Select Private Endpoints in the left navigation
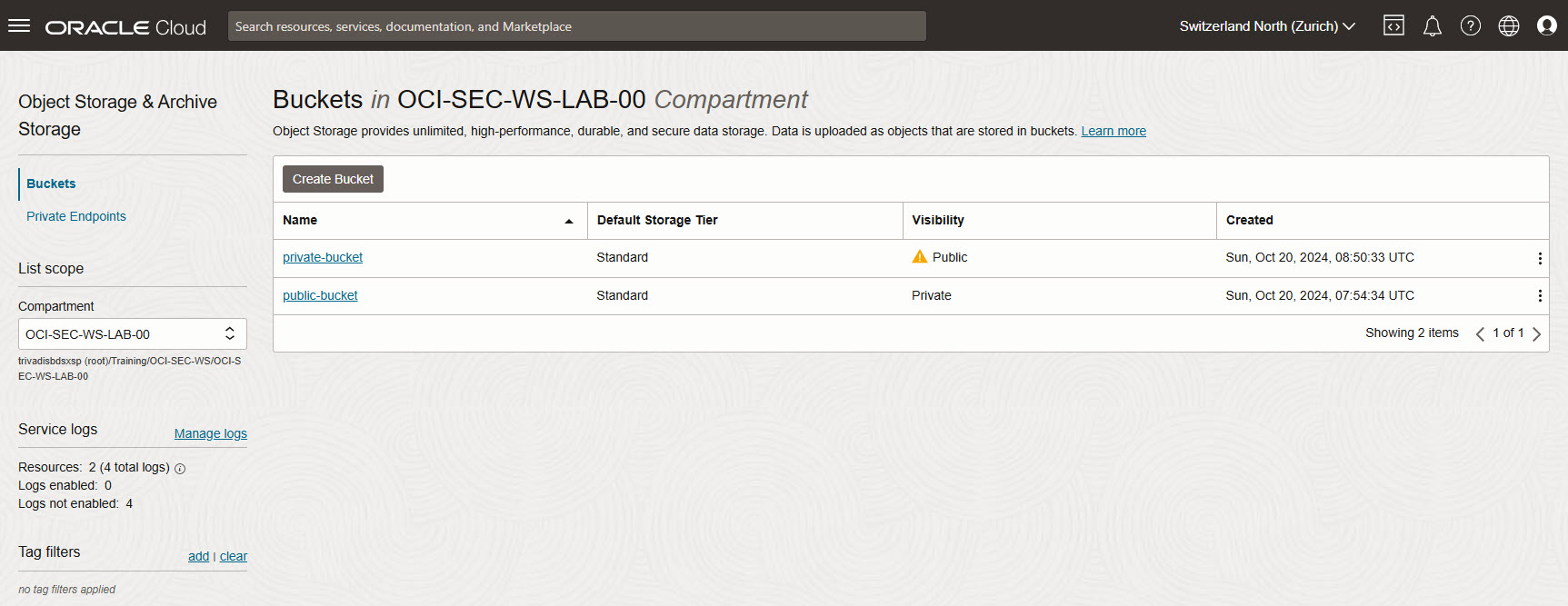The width and height of the screenshot is (1568, 606). [76, 216]
